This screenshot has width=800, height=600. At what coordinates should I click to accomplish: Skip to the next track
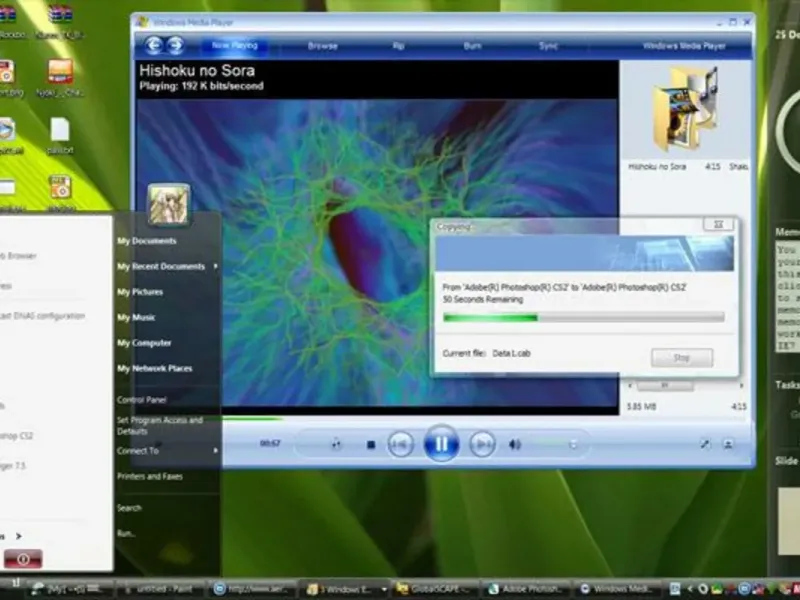[482, 444]
